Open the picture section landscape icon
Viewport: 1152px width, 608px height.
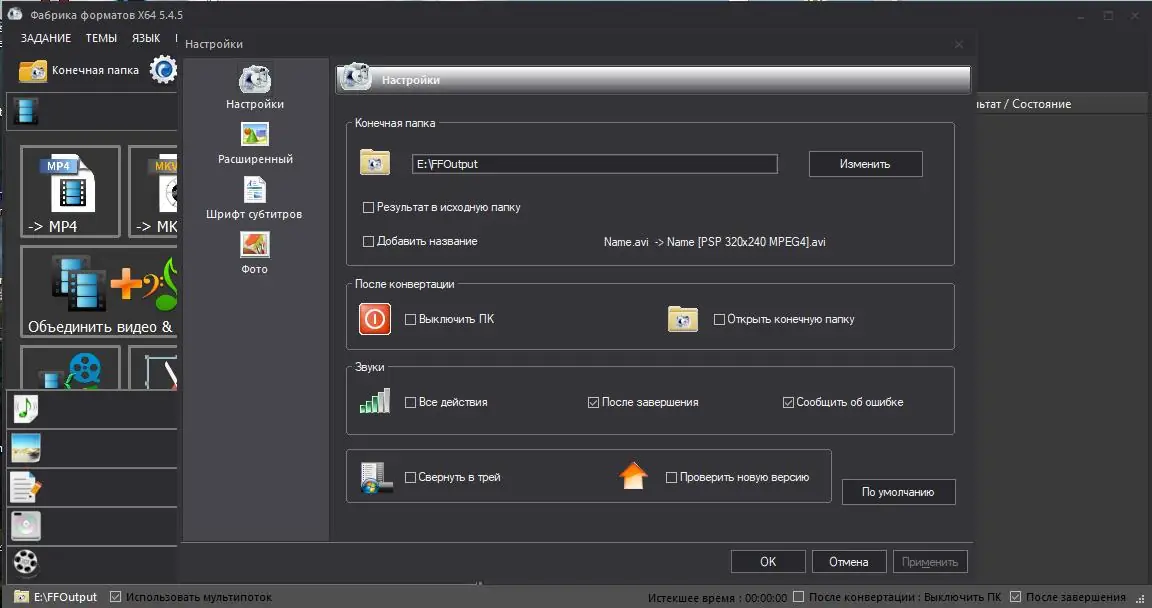[x=26, y=448]
